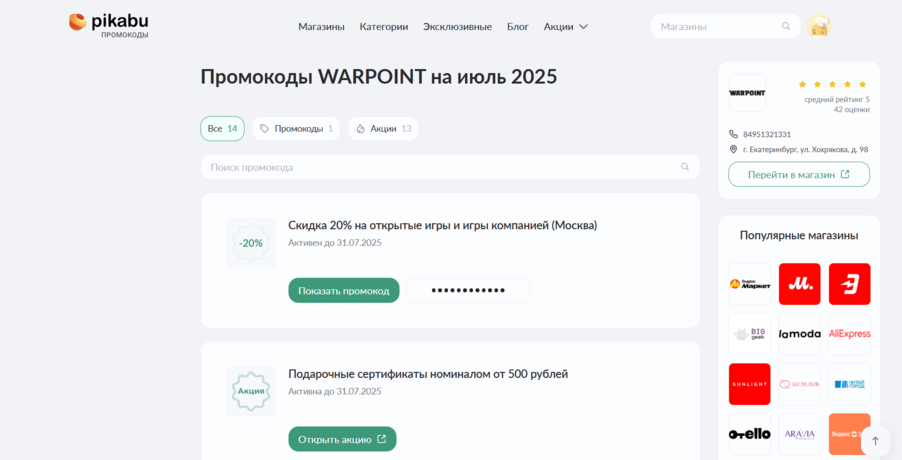Click the first rating star
Viewport: 902px width, 460px height.
click(x=802, y=85)
